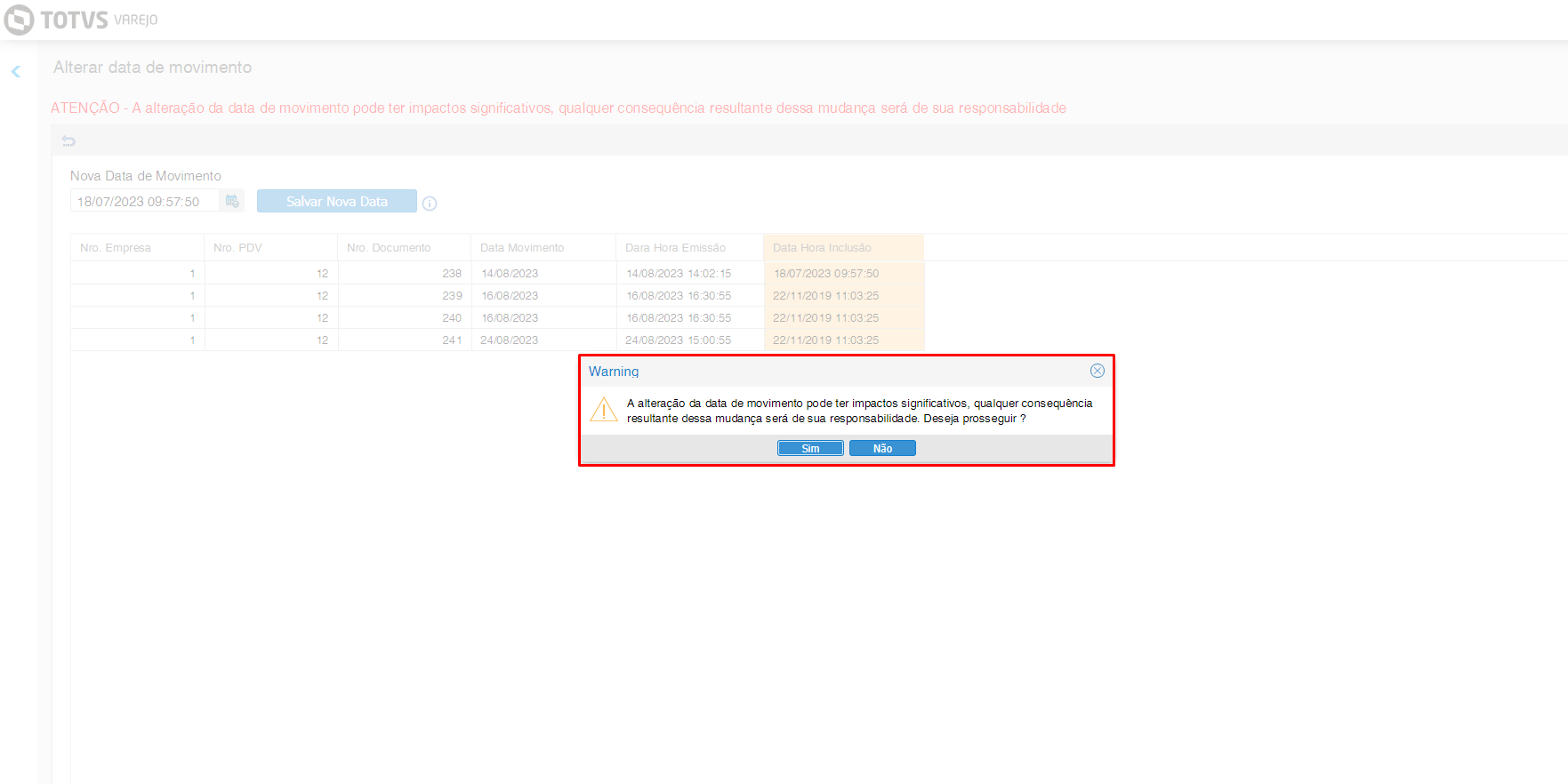The height and width of the screenshot is (784, 1568).
Task: Click movement date 14/08/2023 cell
Action: click(x=544, y=273)
